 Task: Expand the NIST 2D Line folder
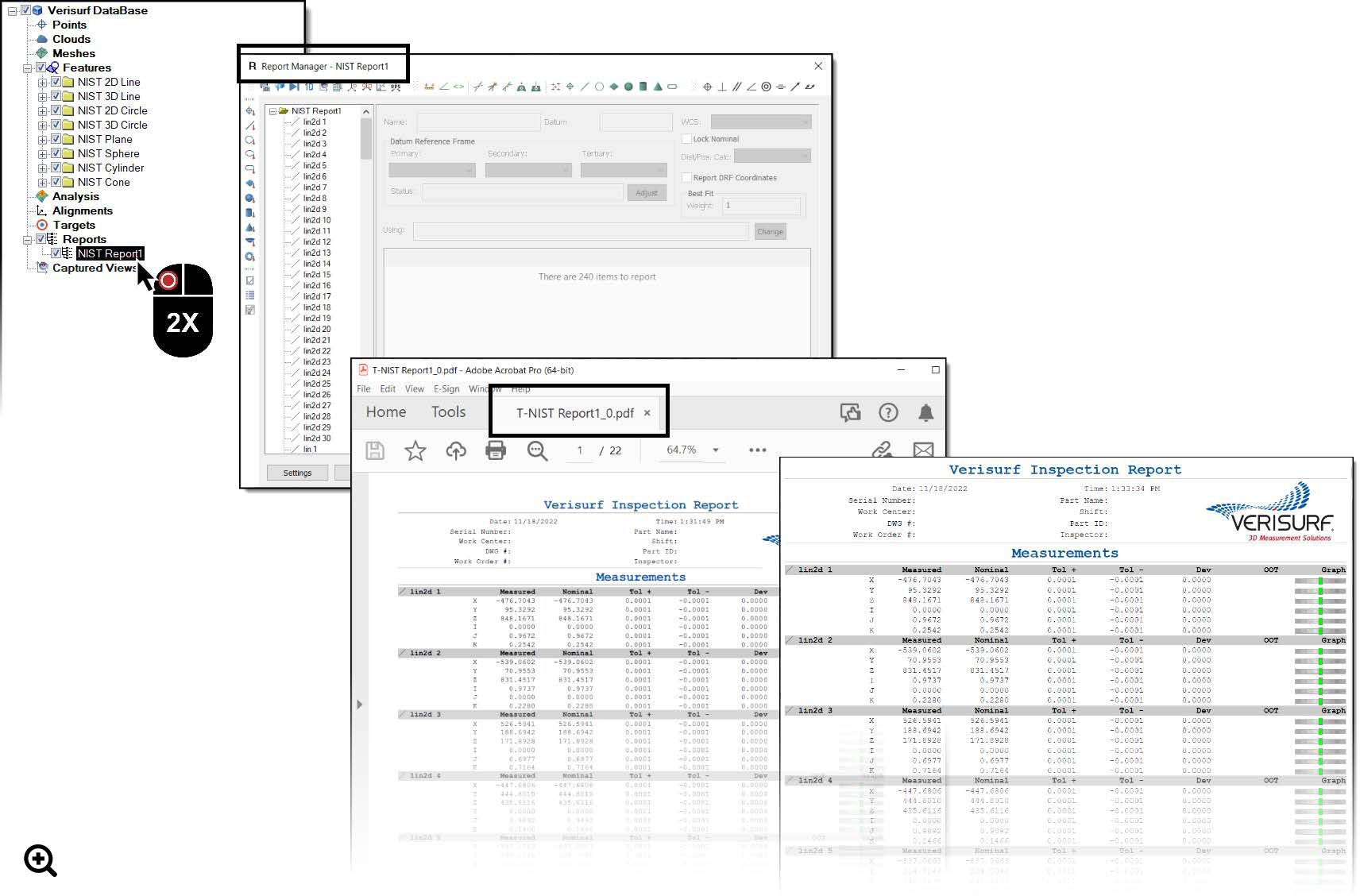point(42,82)
